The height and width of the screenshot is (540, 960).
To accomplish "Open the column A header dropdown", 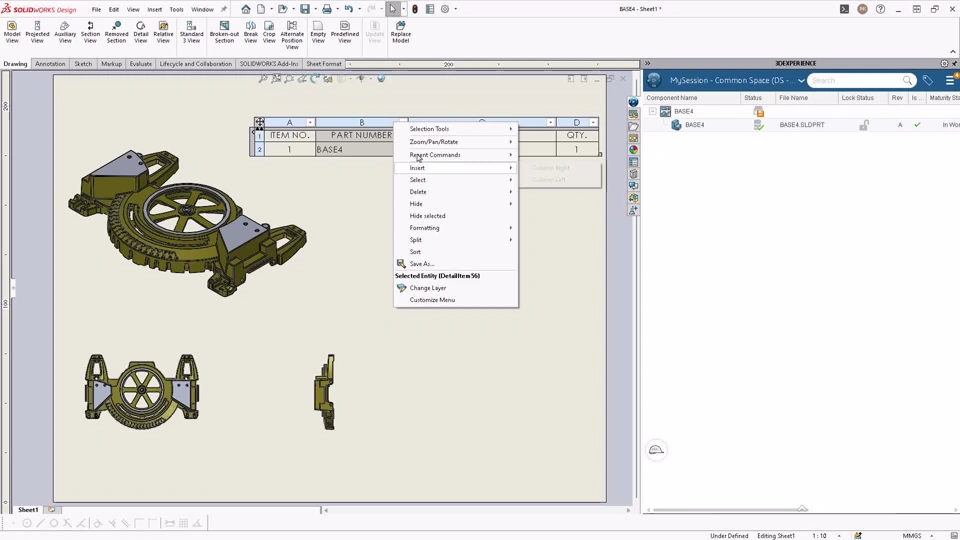I will (x=310, y=123).
